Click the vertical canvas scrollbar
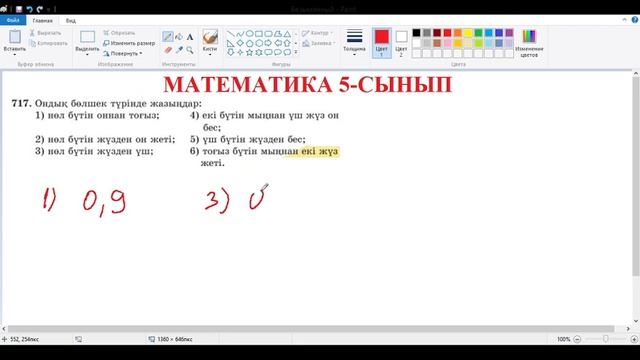 point(636,176)
